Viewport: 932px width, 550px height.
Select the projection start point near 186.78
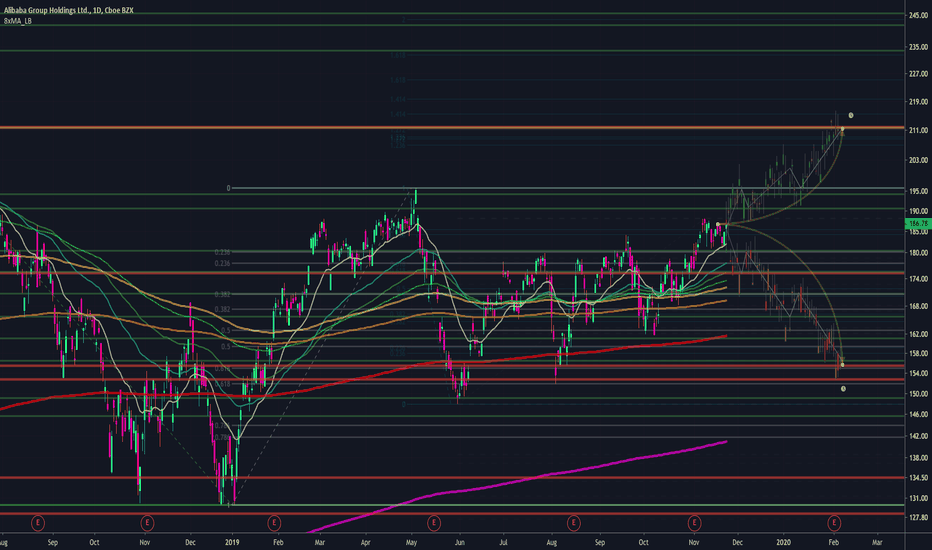pyautogui.click(x=718, y=224)
